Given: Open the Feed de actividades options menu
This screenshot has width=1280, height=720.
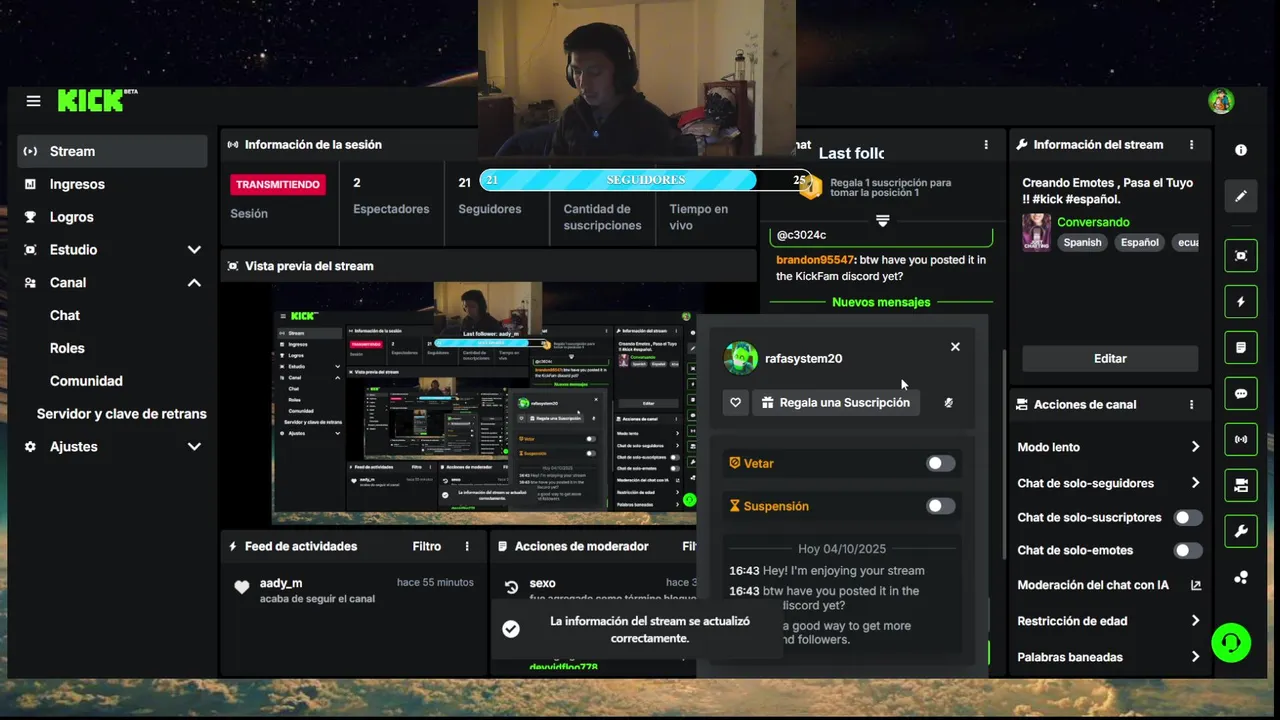Looking at the screenshot, I should click(467, 547).
